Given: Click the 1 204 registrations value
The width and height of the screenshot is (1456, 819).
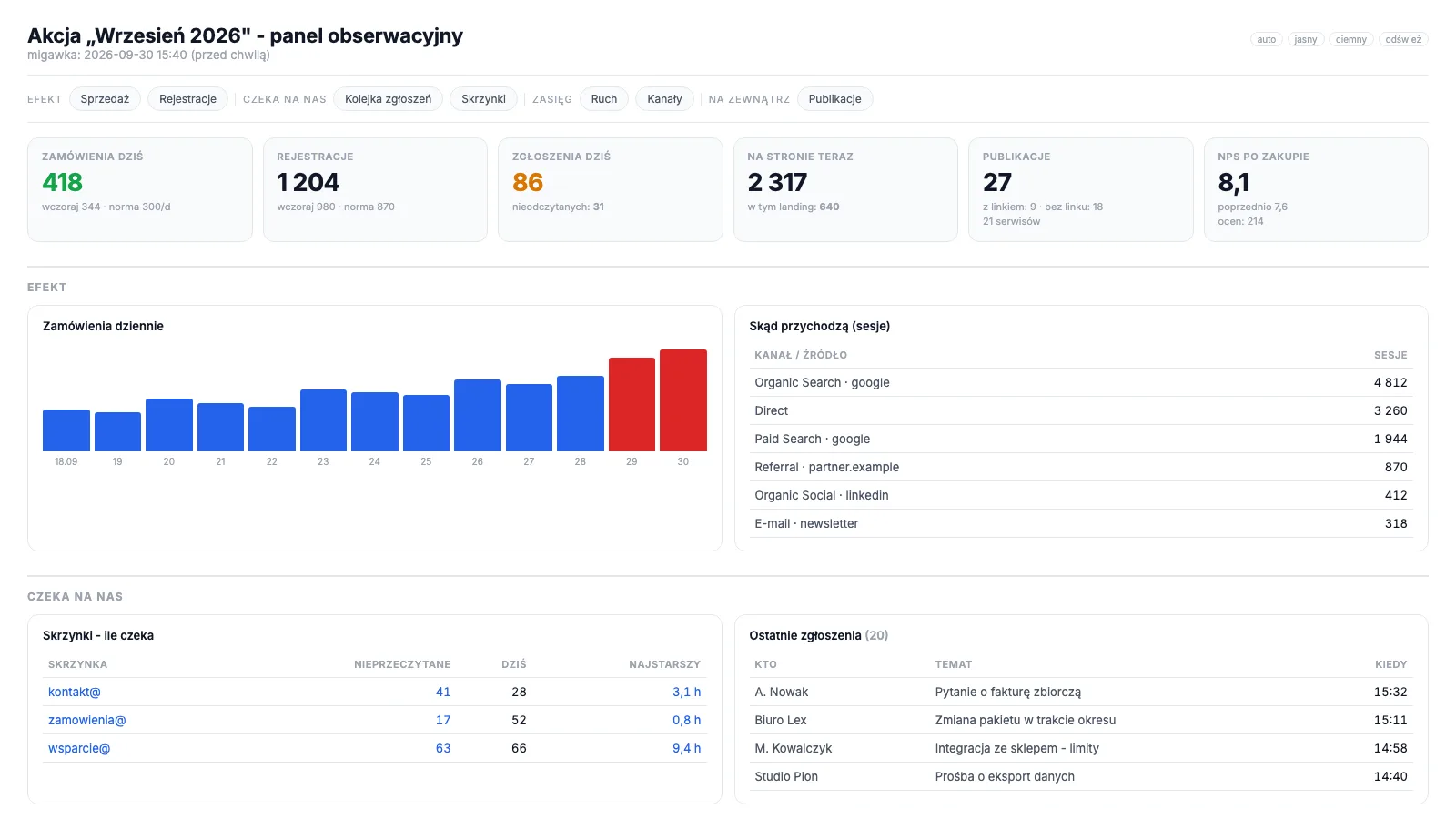Looking at the screenshot, I should pyautogui.click(x=308, y=183).
